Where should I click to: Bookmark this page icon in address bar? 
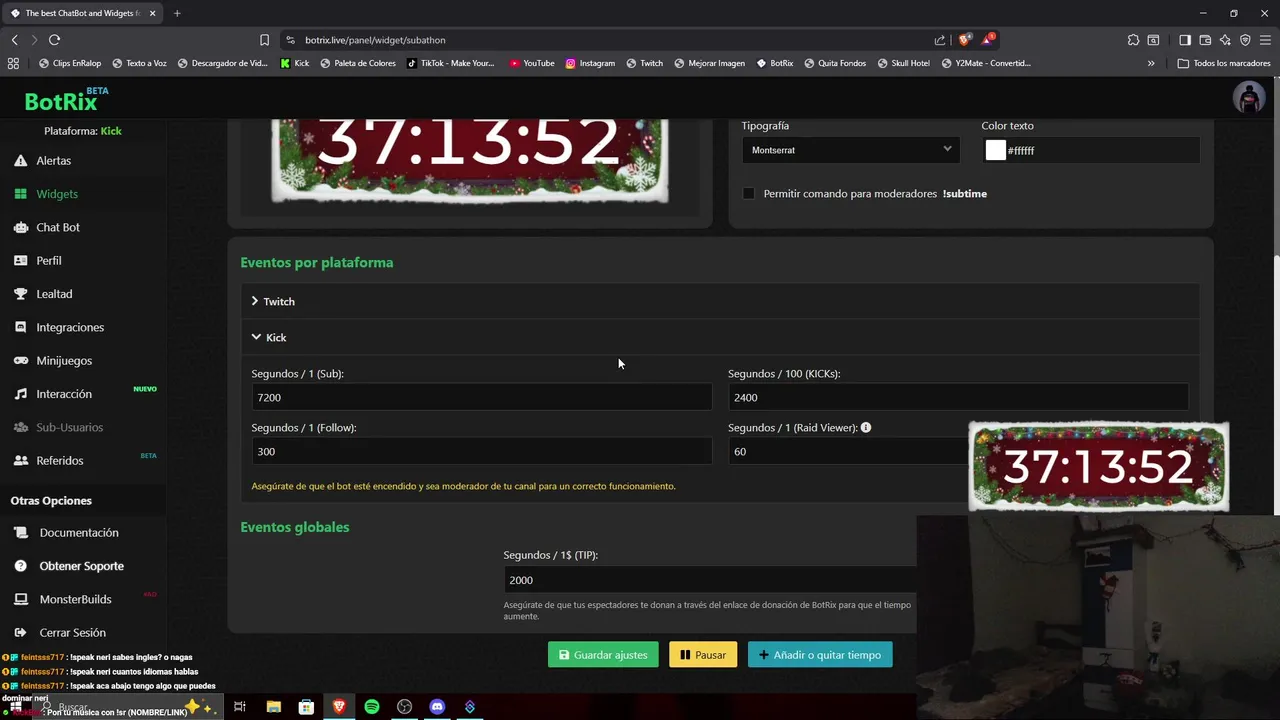pyautogui.click(x=264, y=40)
